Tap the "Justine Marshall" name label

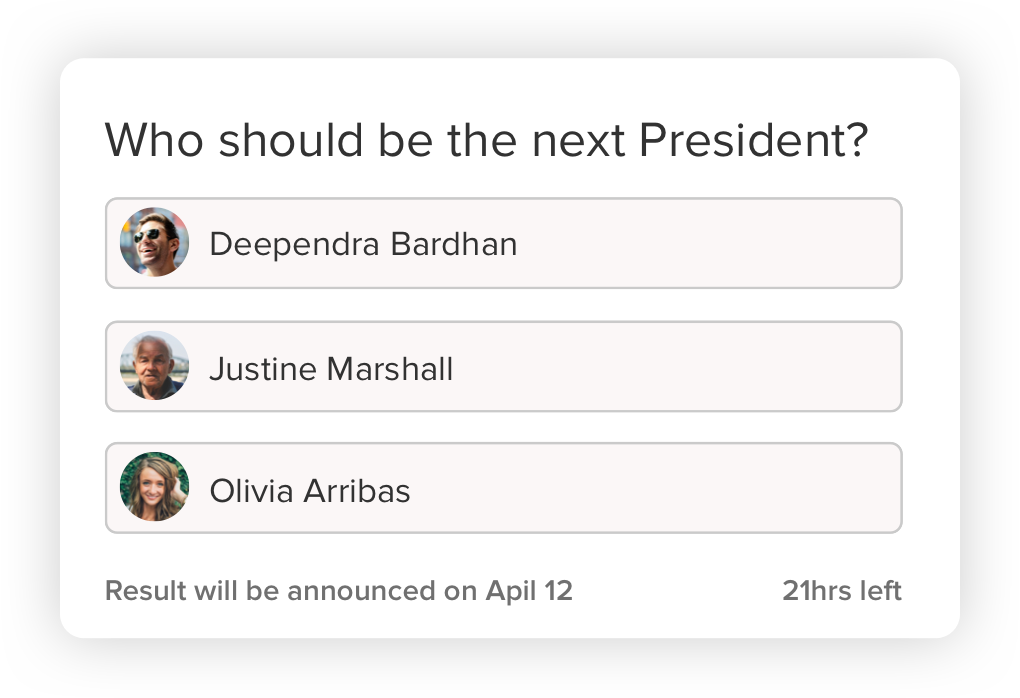click(x=331, y=369)
